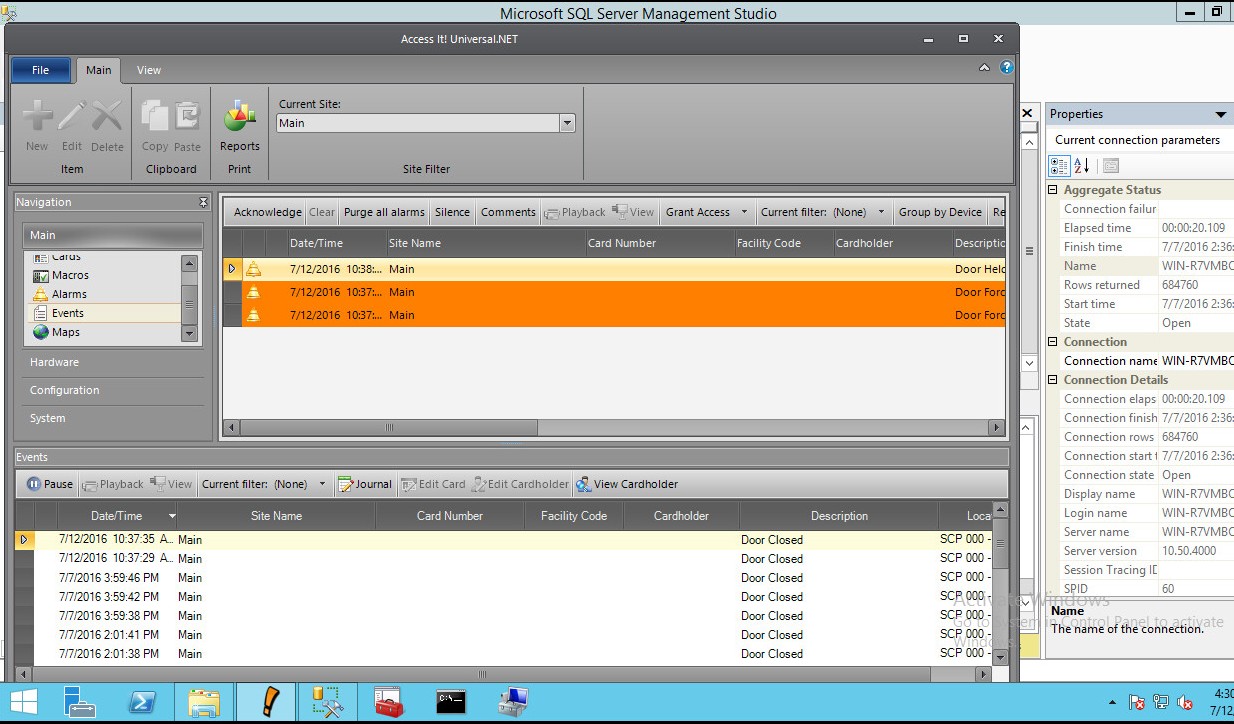
Task: Select Alarms in the navigation pane
Action: click(69, 294)
